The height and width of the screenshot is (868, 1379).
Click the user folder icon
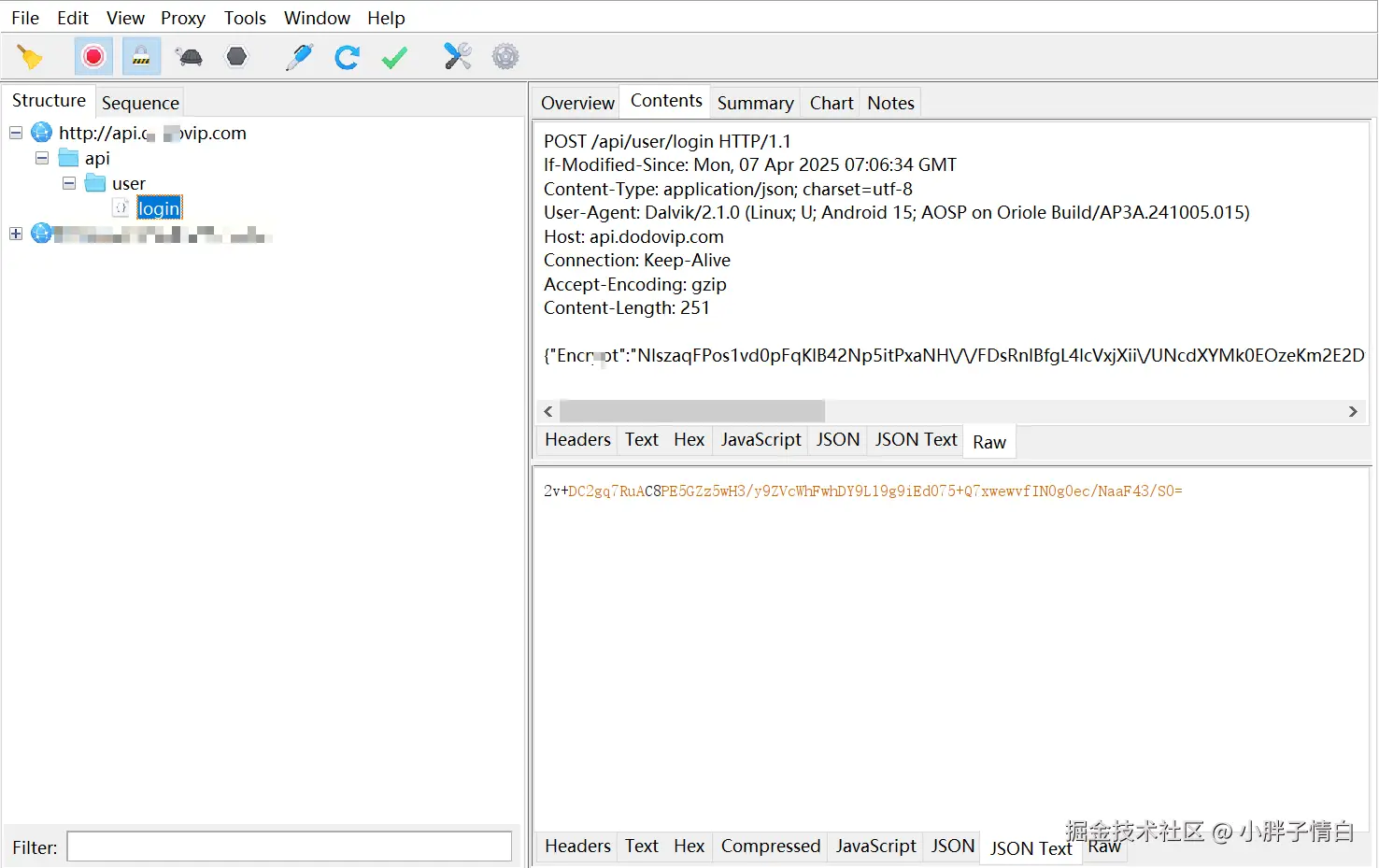[95, 183]
